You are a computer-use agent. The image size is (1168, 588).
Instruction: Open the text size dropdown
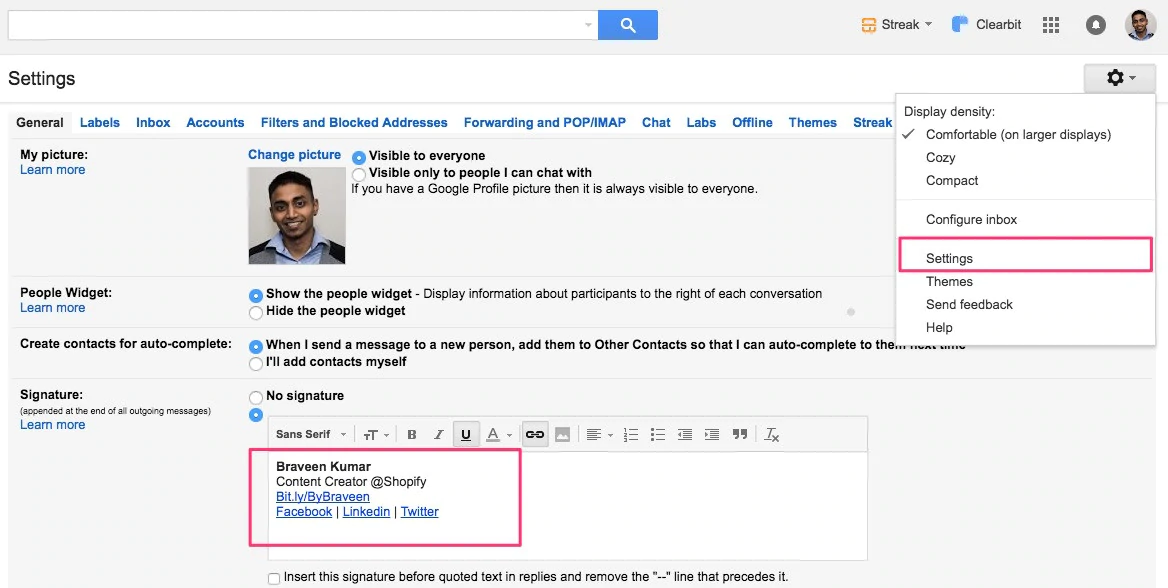[376, 434]
